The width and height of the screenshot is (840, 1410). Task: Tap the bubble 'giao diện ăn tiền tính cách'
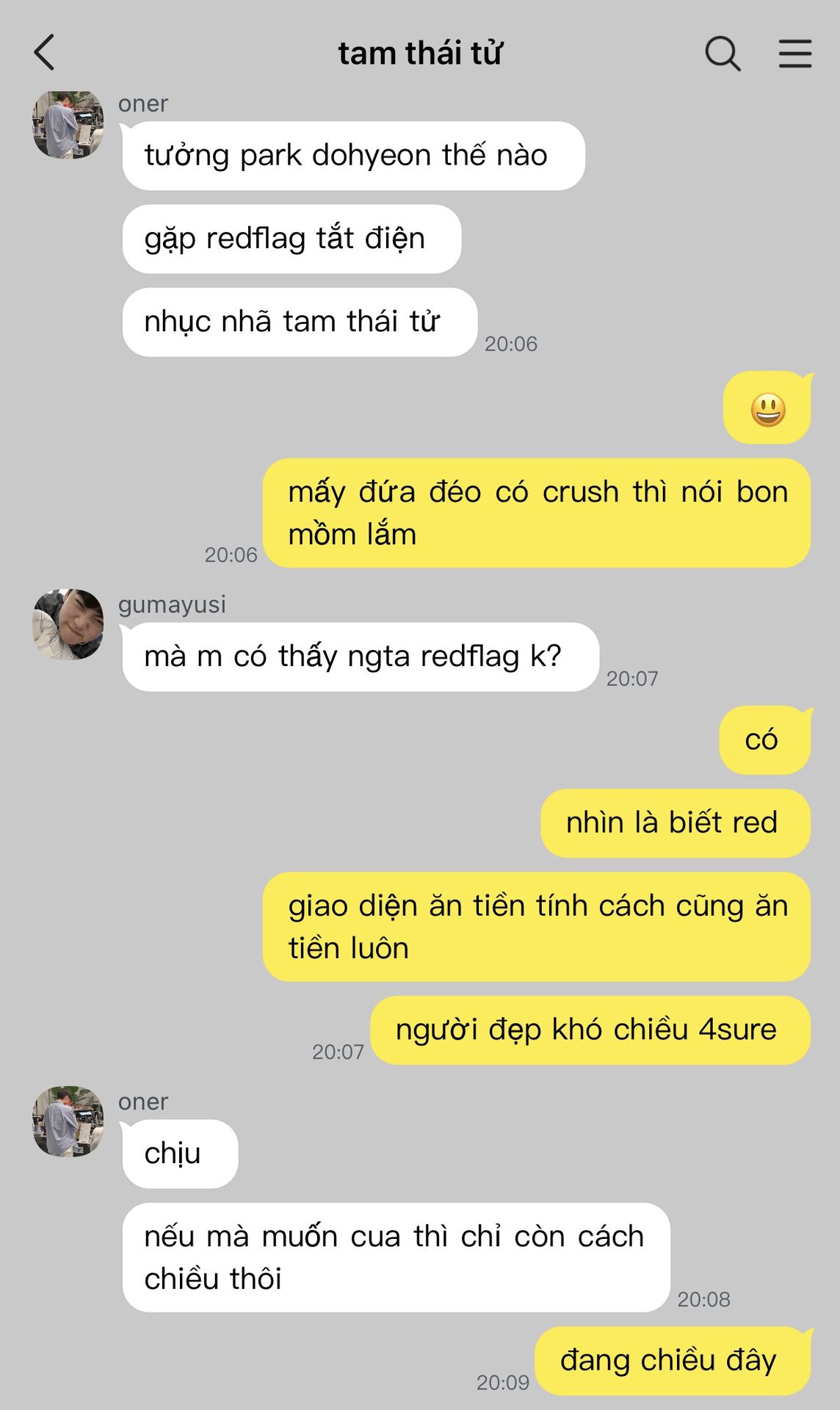tap(537, 927)
